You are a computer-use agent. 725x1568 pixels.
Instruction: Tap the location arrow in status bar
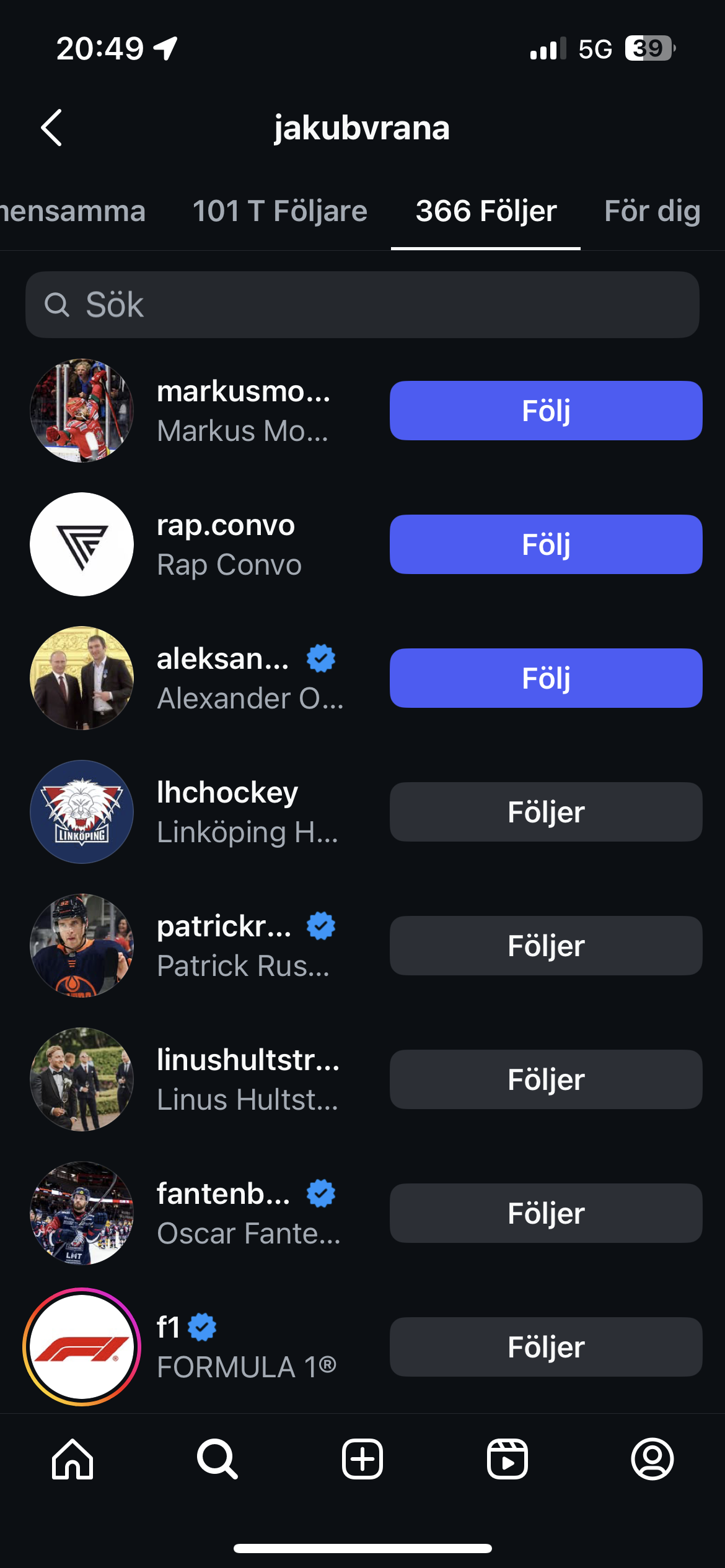click(x=166, y=48)
